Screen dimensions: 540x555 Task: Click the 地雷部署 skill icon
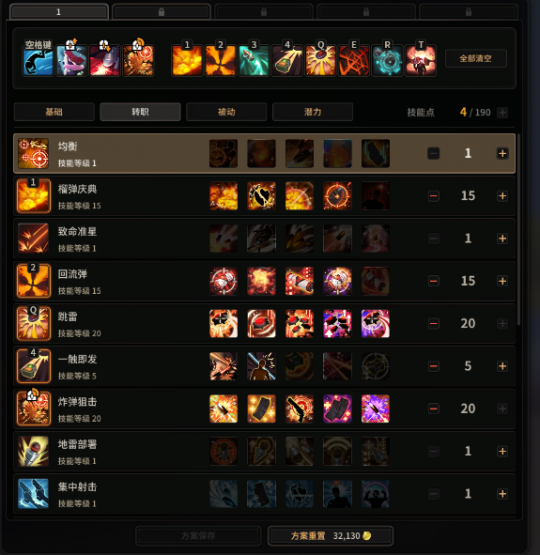point(34,451)
